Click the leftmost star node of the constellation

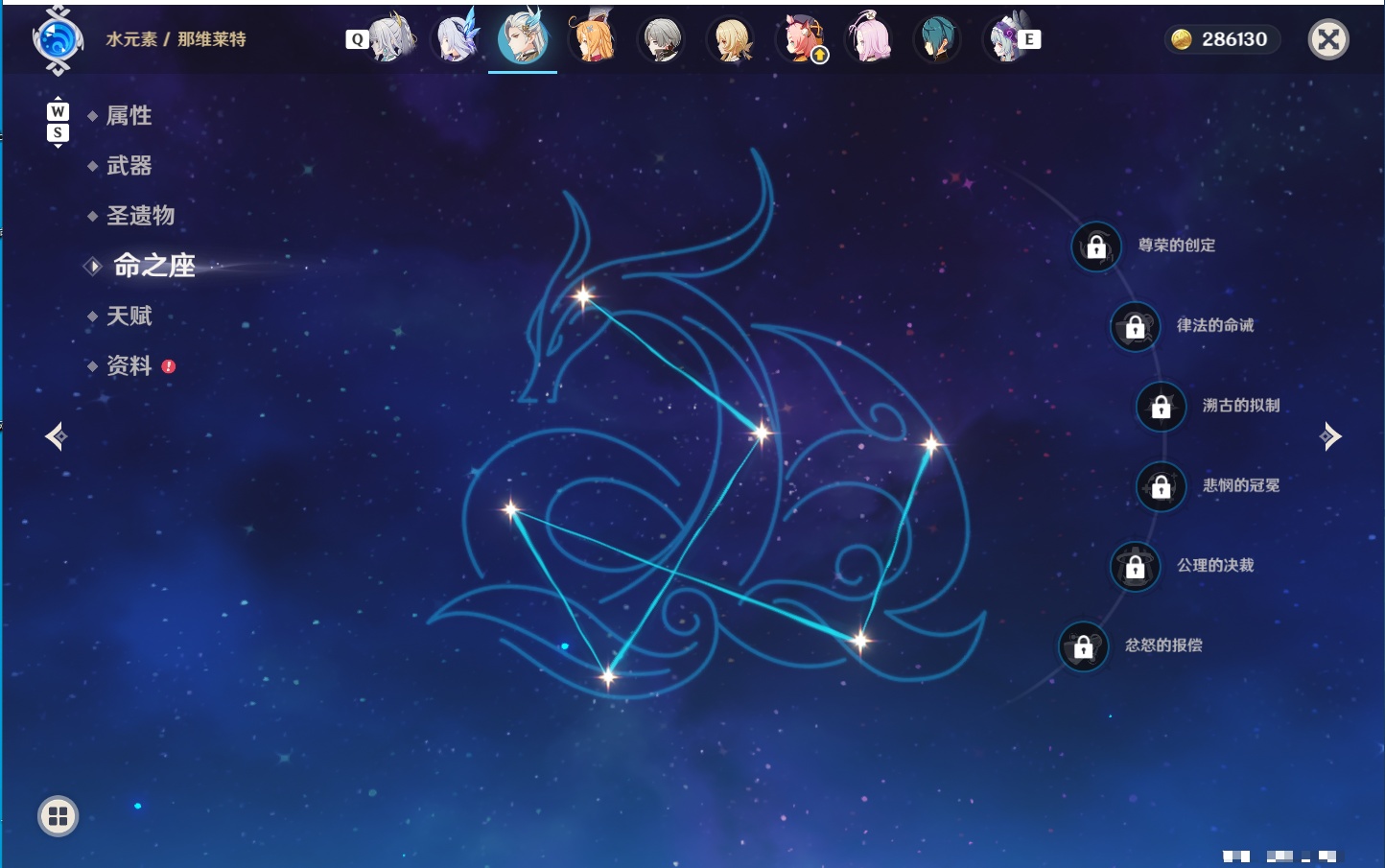(x=511, y=509)
